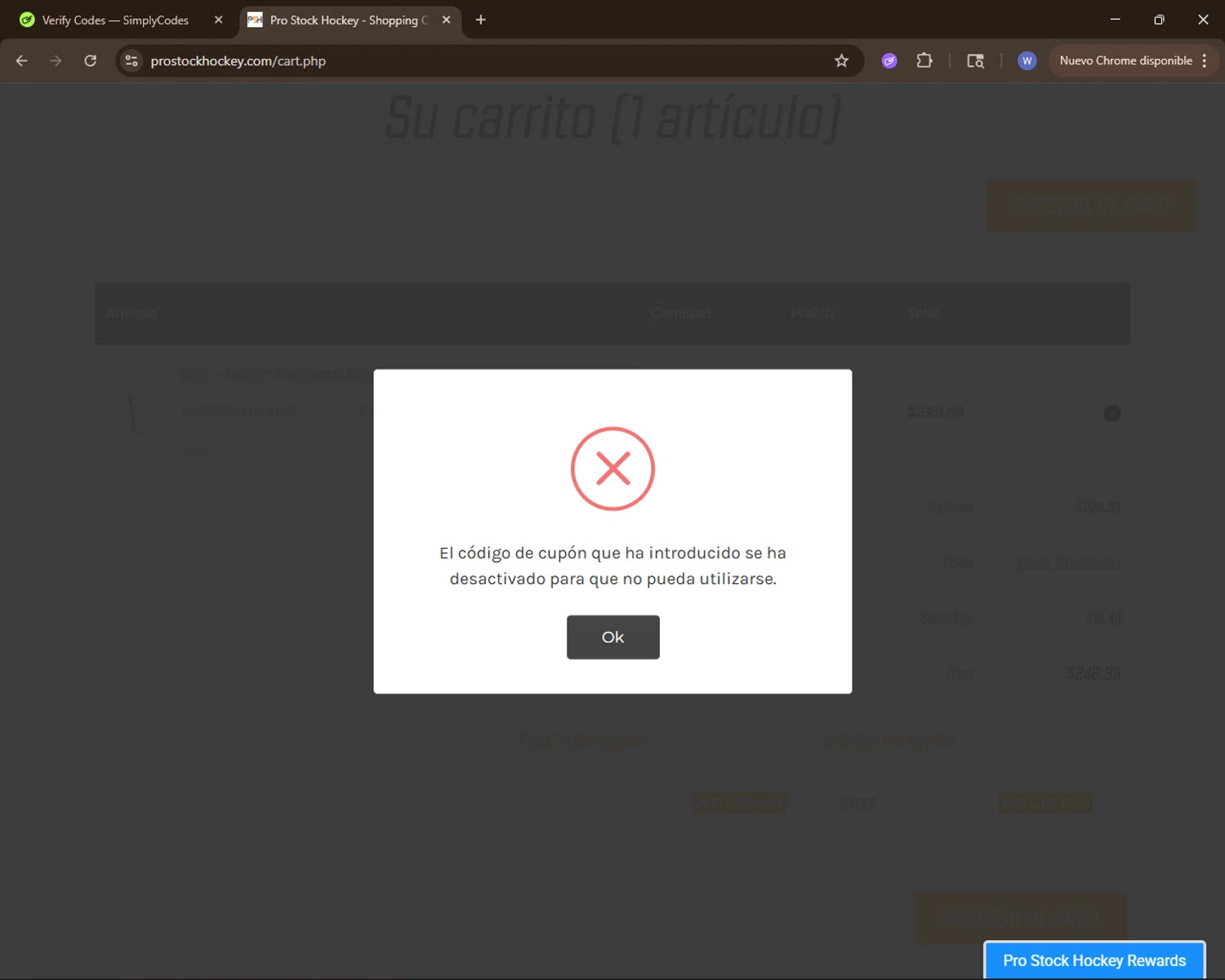The width and height of the screenshot is (1225, 980).
Task: Reload the current page
Action: (91, 60)
